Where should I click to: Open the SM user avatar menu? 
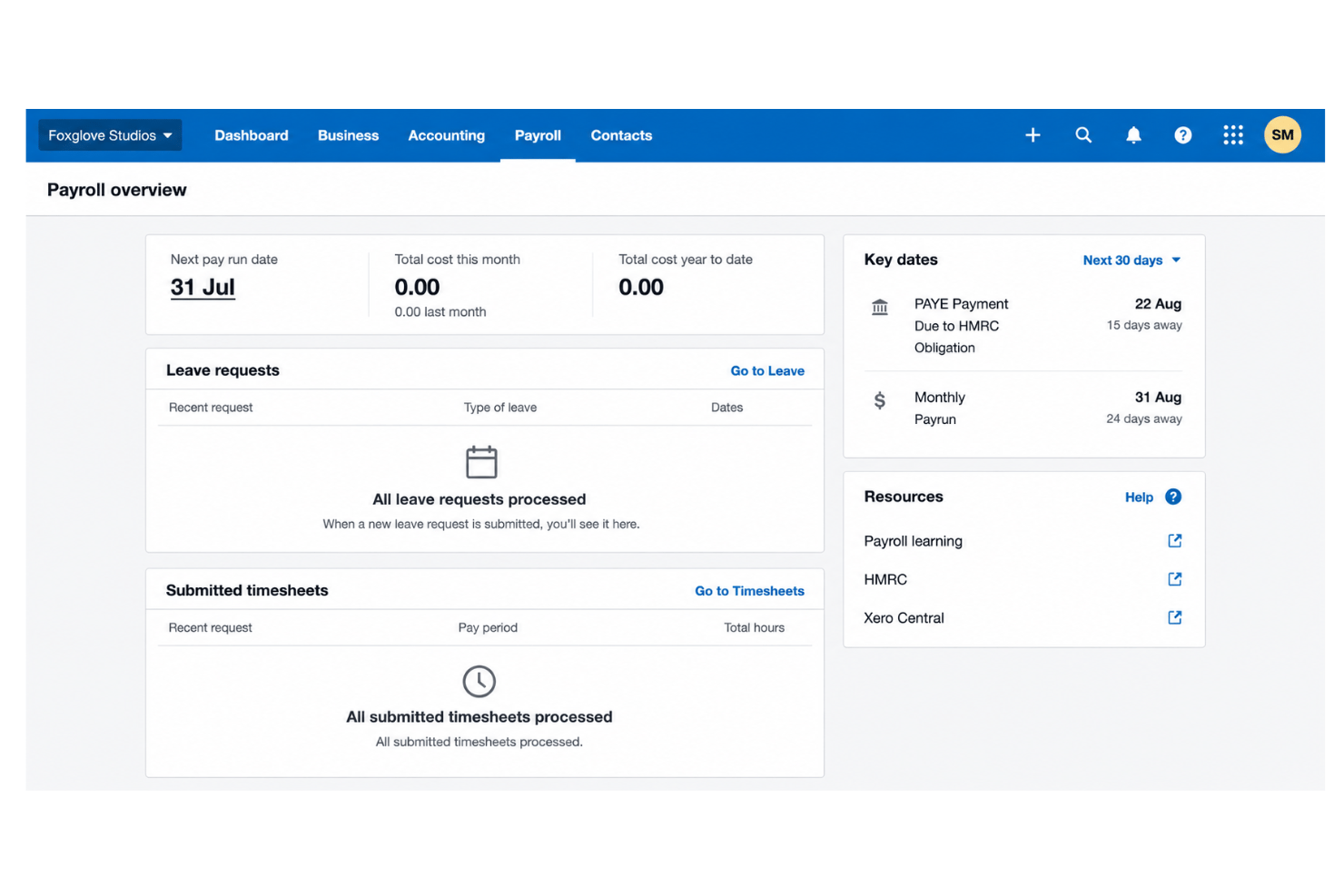pyautogui.click(x=1282, y=135)
